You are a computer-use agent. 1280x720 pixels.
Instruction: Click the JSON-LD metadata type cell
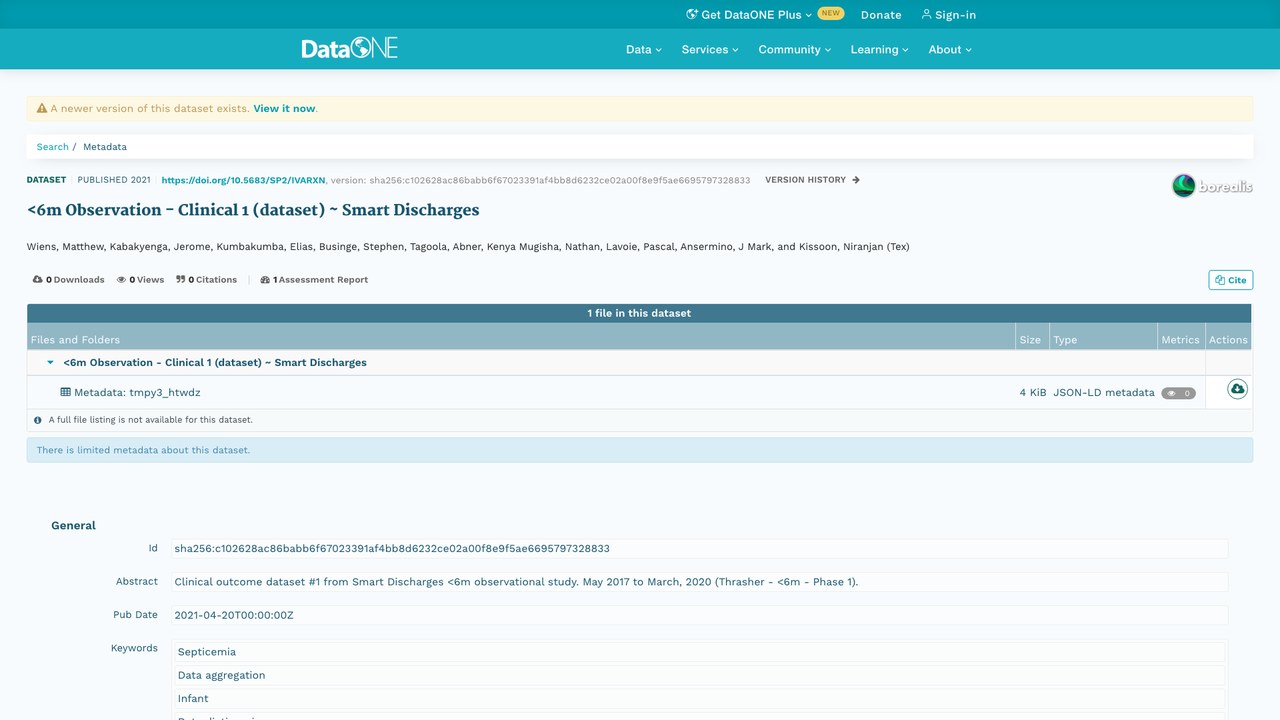tap(1104, 393)
